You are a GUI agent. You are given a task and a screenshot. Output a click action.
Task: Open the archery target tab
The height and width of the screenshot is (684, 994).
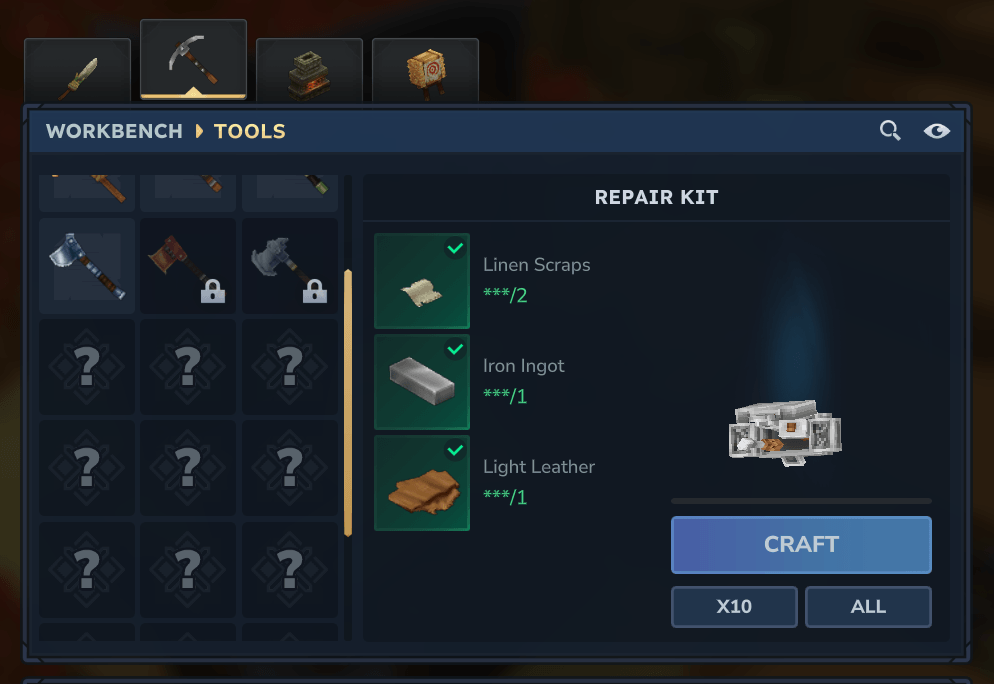[425, 70]
